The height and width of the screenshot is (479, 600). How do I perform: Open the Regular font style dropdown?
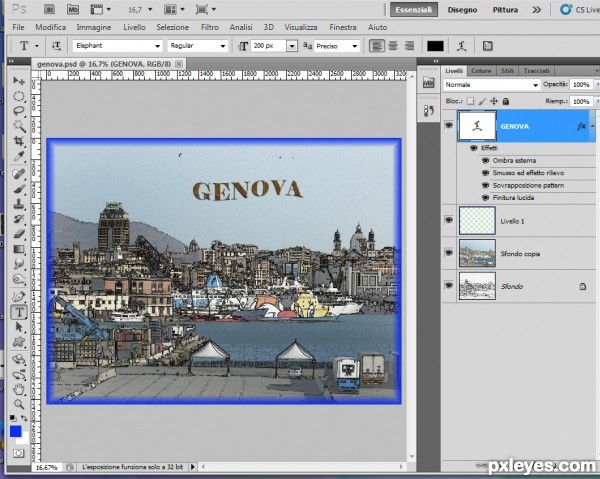point(223,46)
